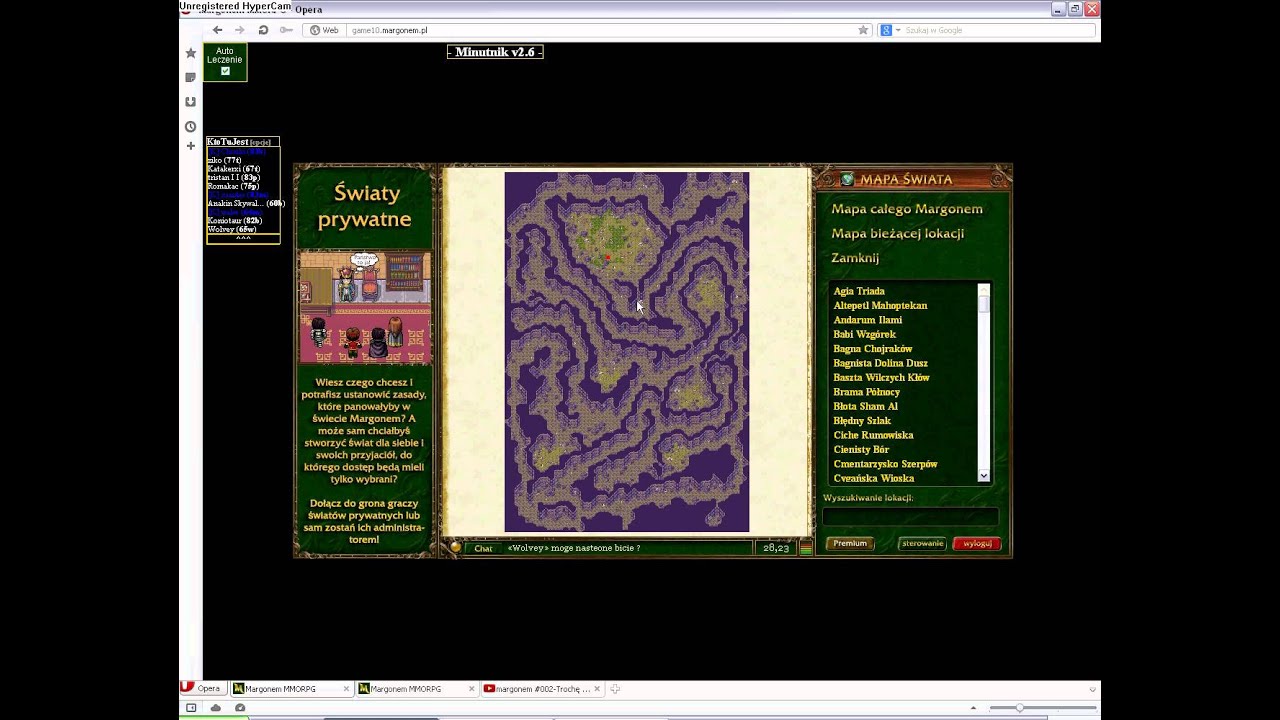Viewport: 1280px width, 720px height.
Task: Select Andarum Ilami from location list
Action: [868, 320]
